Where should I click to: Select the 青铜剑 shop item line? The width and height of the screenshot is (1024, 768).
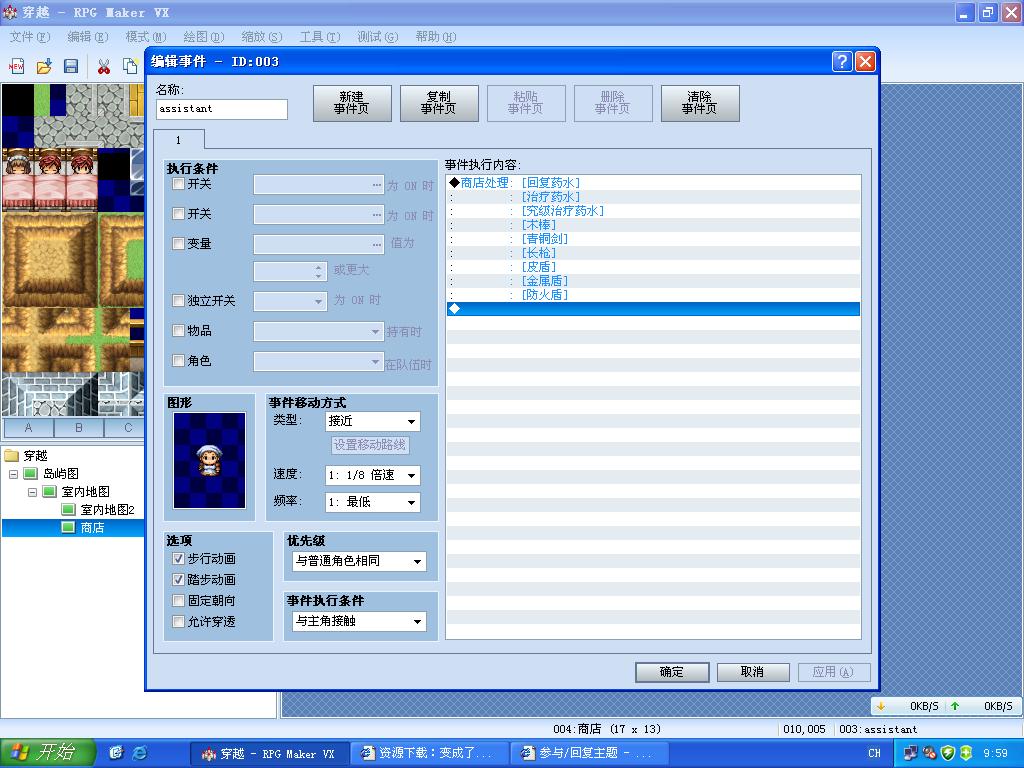click(653, 239)
